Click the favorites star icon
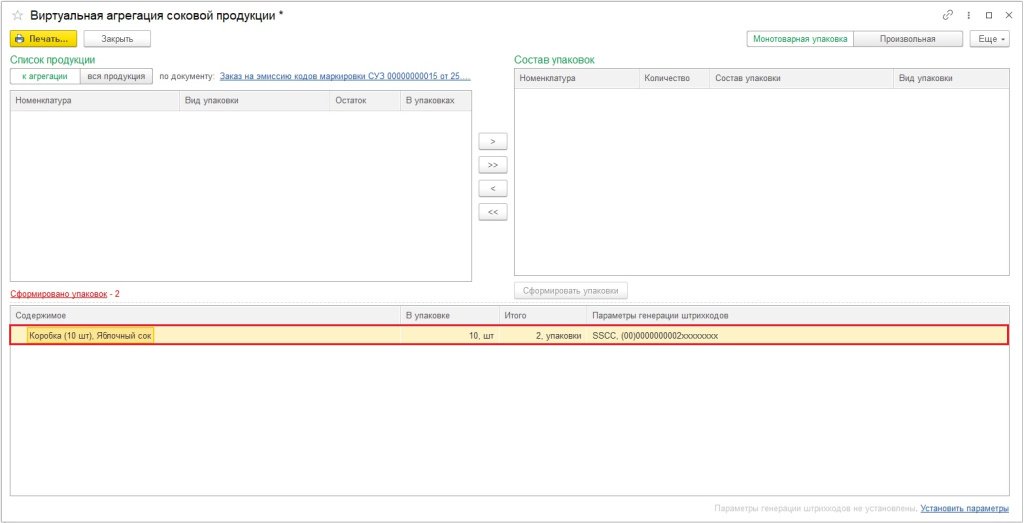The image size is (1024, 523). coord(17,15)
